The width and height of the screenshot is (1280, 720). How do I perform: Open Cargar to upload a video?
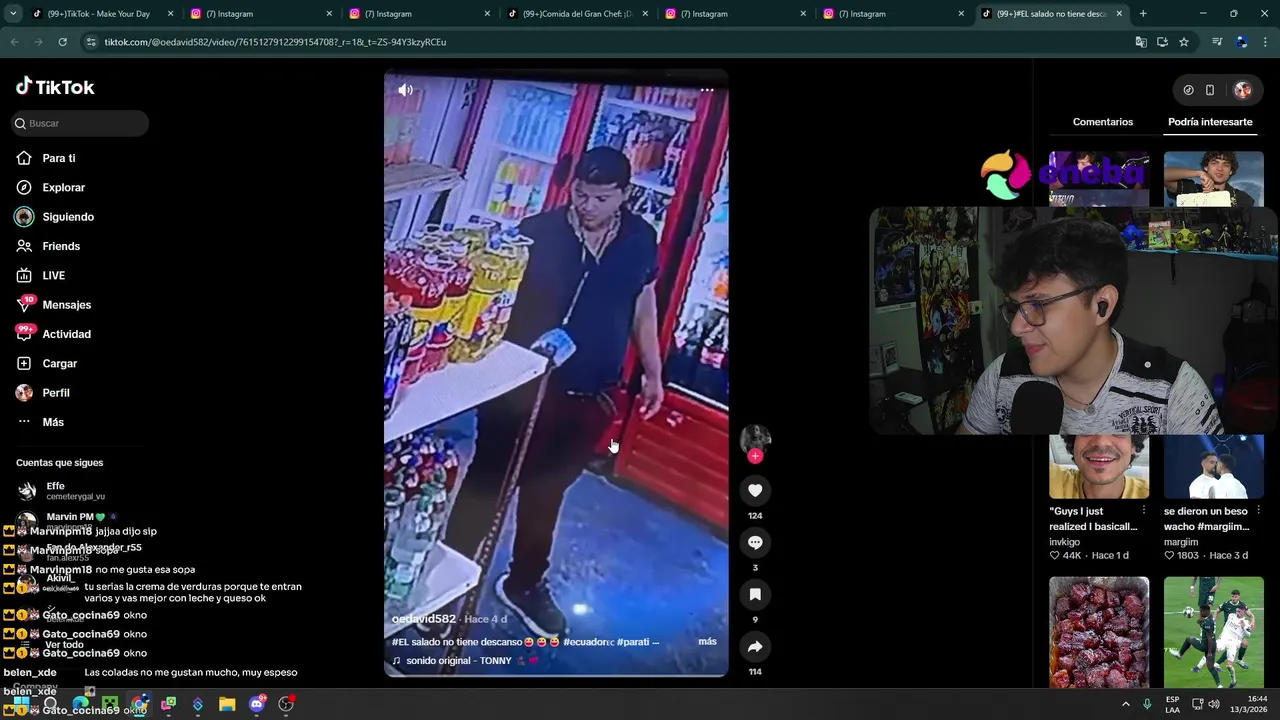(59, 363)
